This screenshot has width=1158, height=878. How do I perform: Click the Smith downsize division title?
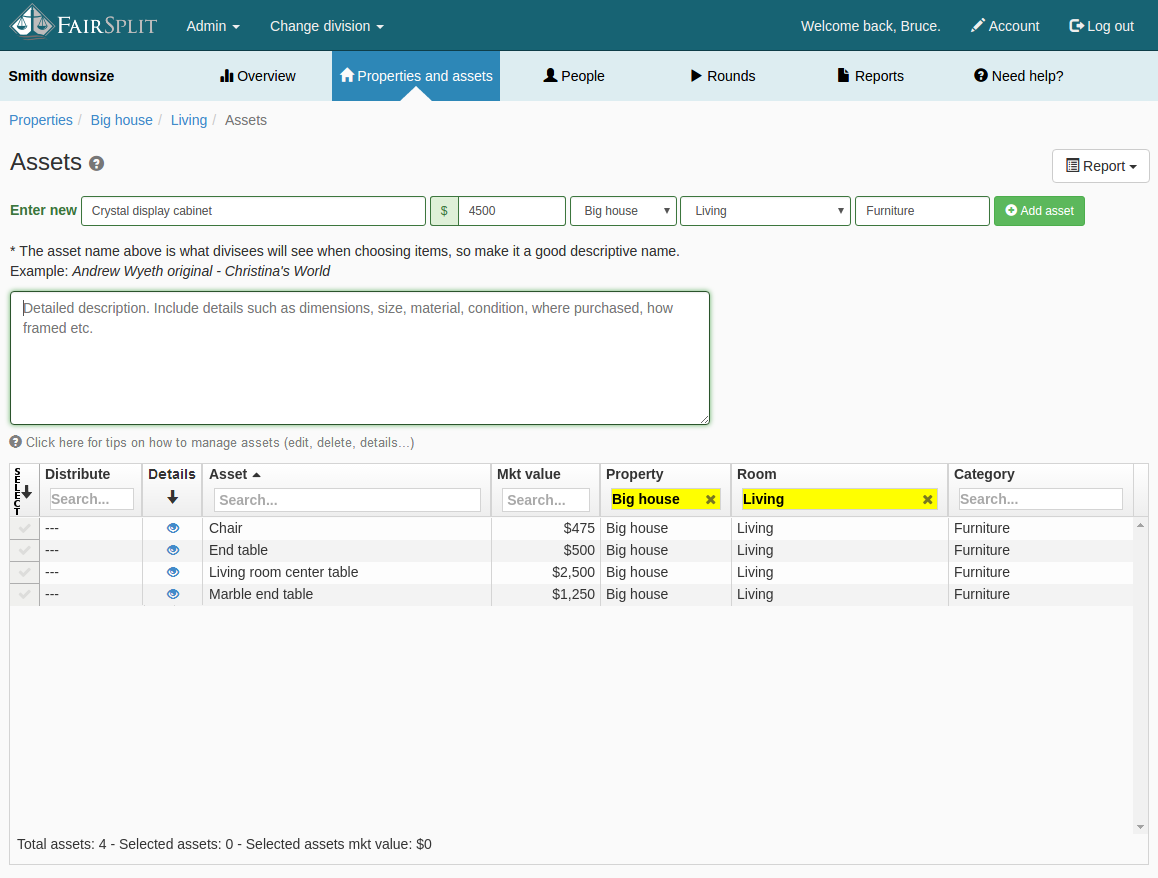(61, 76)
